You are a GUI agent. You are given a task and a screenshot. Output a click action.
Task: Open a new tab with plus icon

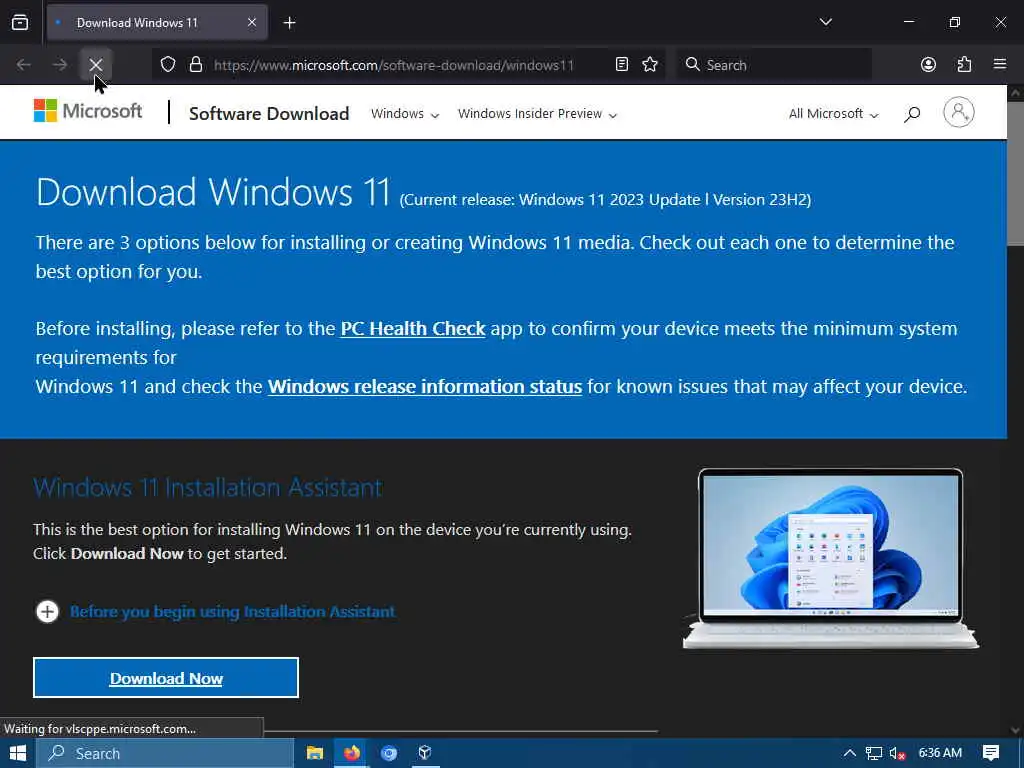[x=289, y=23]
